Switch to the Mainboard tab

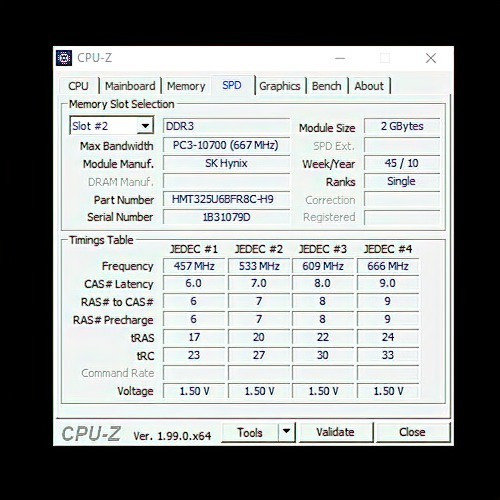click(130, 86)
